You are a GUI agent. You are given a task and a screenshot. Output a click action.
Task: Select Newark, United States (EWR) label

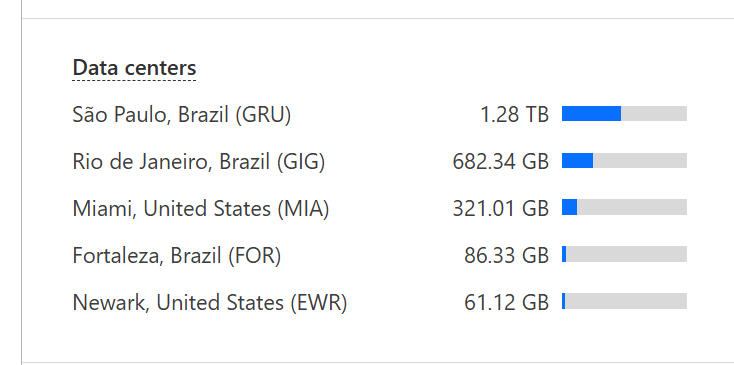tap(210, 302)
